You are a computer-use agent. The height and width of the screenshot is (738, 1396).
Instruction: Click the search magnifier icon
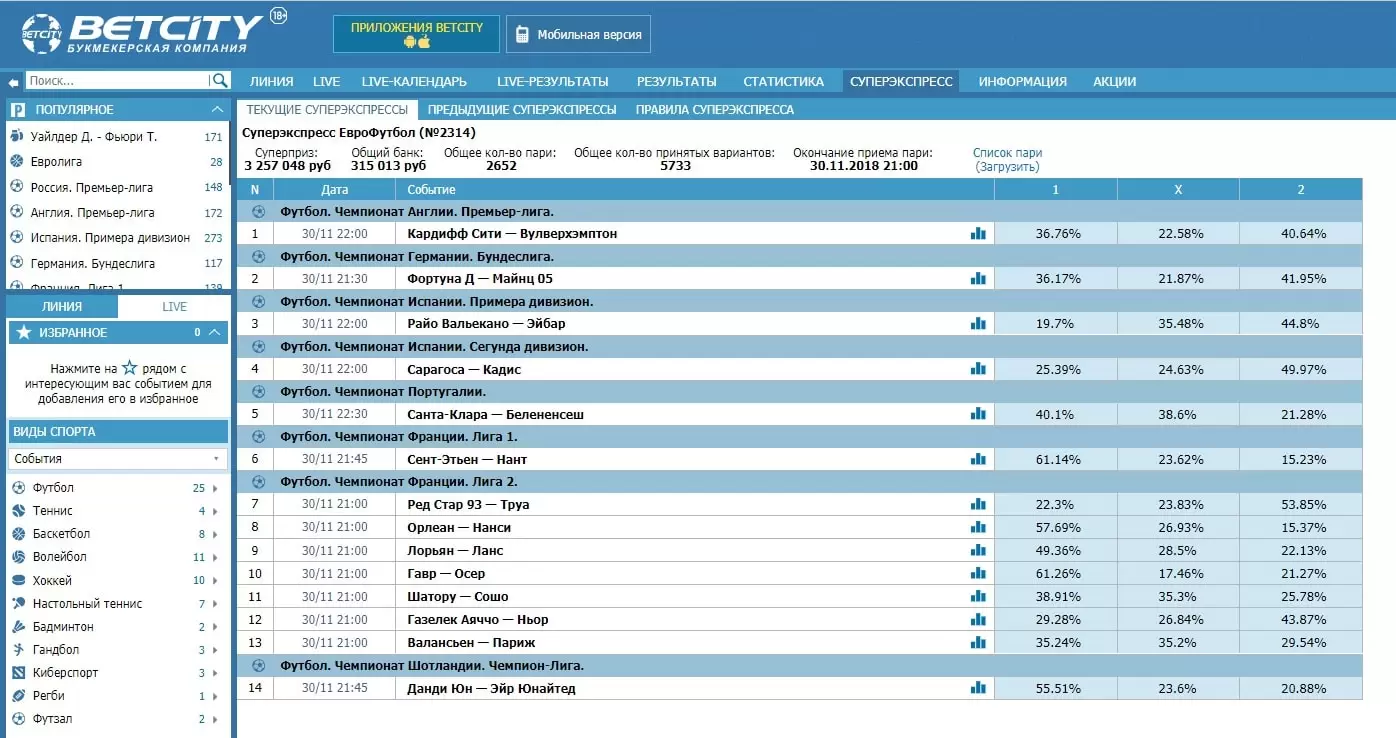click(x=219, y=81)
